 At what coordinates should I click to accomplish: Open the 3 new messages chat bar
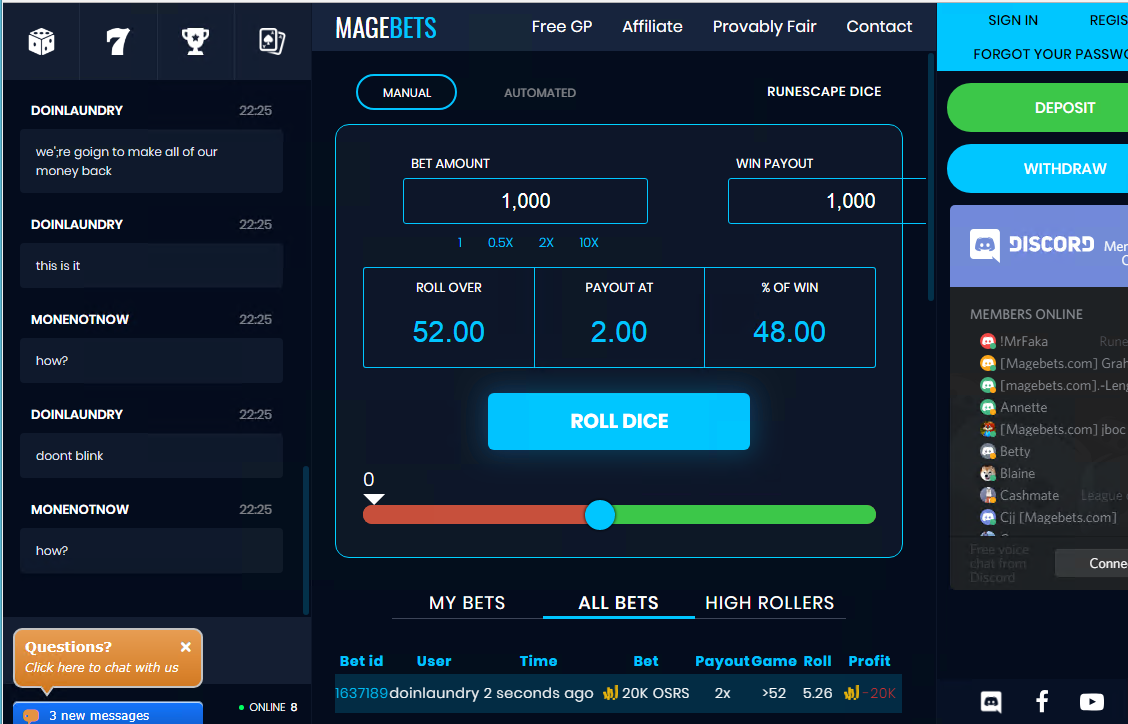click(x=108, y=715)
